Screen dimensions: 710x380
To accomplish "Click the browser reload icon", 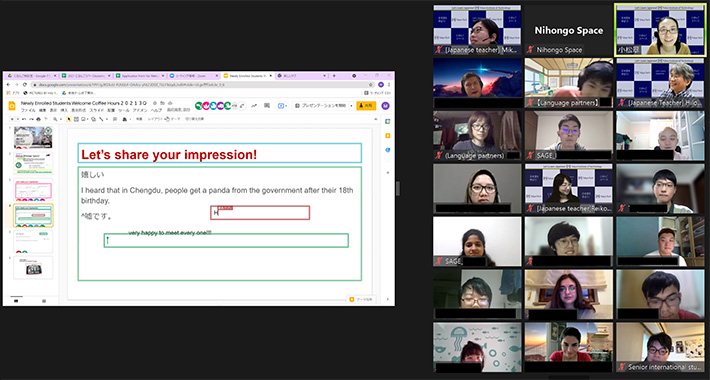I will (x=24, y=85).
